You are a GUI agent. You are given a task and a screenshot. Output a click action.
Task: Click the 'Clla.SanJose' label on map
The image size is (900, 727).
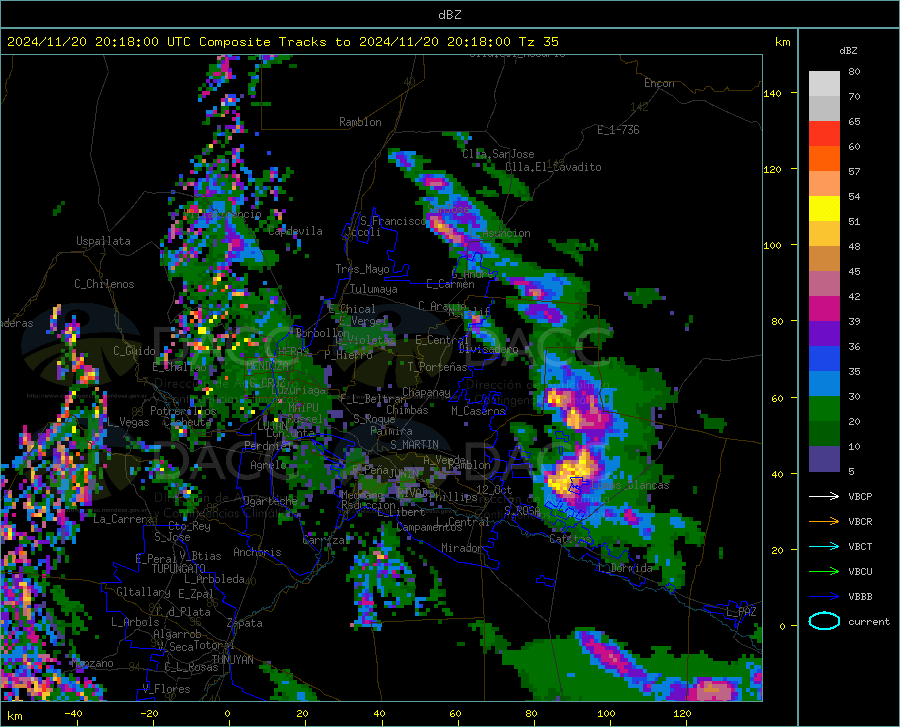point(498,154)
